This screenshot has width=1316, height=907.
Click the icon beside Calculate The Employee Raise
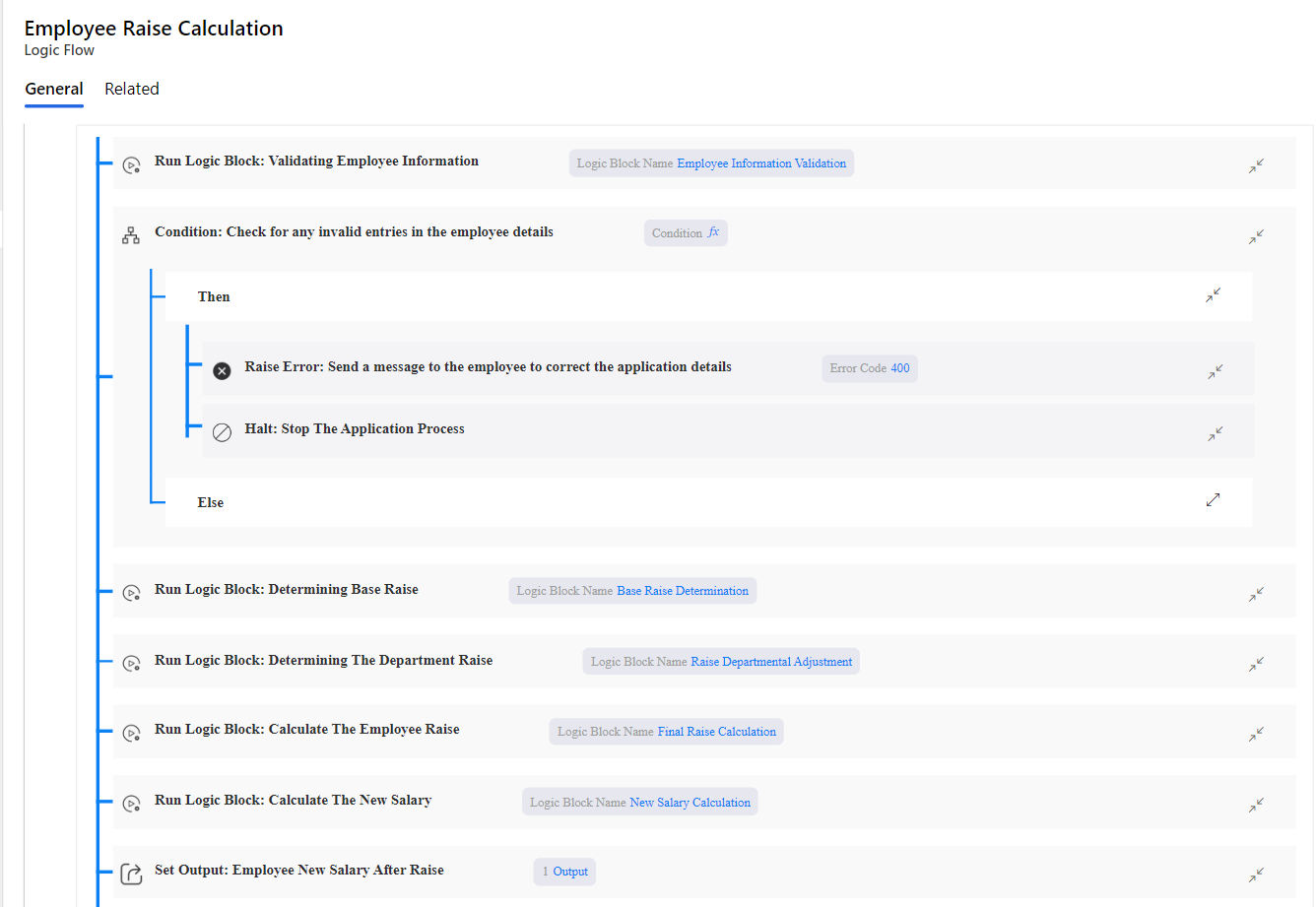coord(131,733)
